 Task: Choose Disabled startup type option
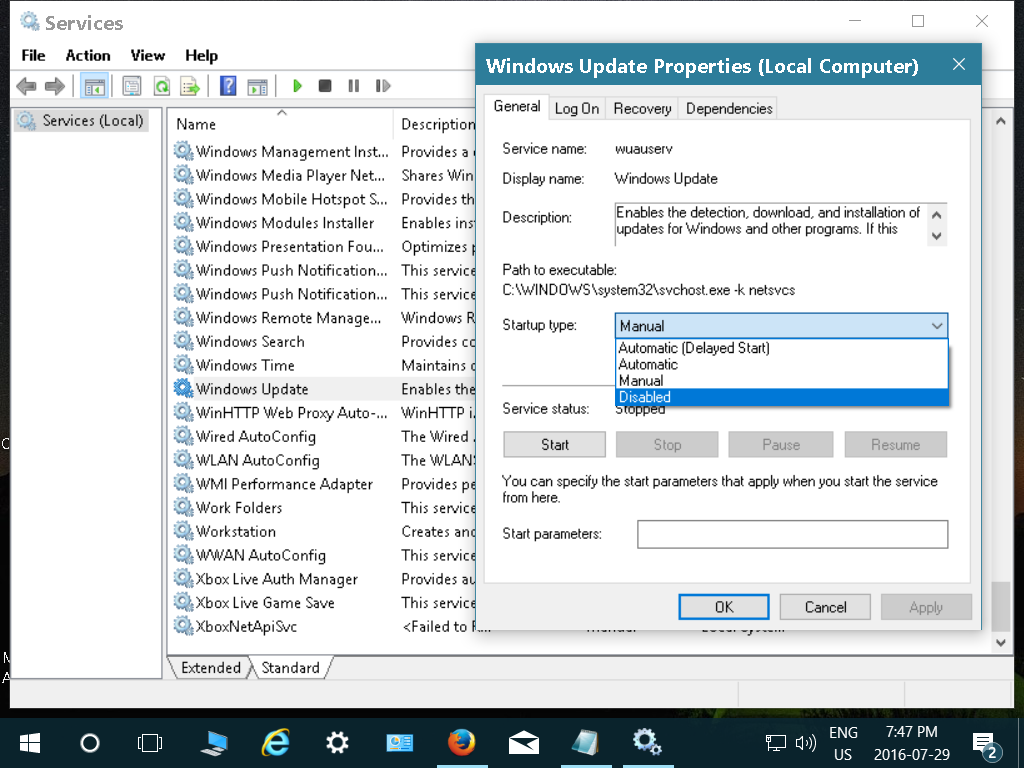click(782, 397)
